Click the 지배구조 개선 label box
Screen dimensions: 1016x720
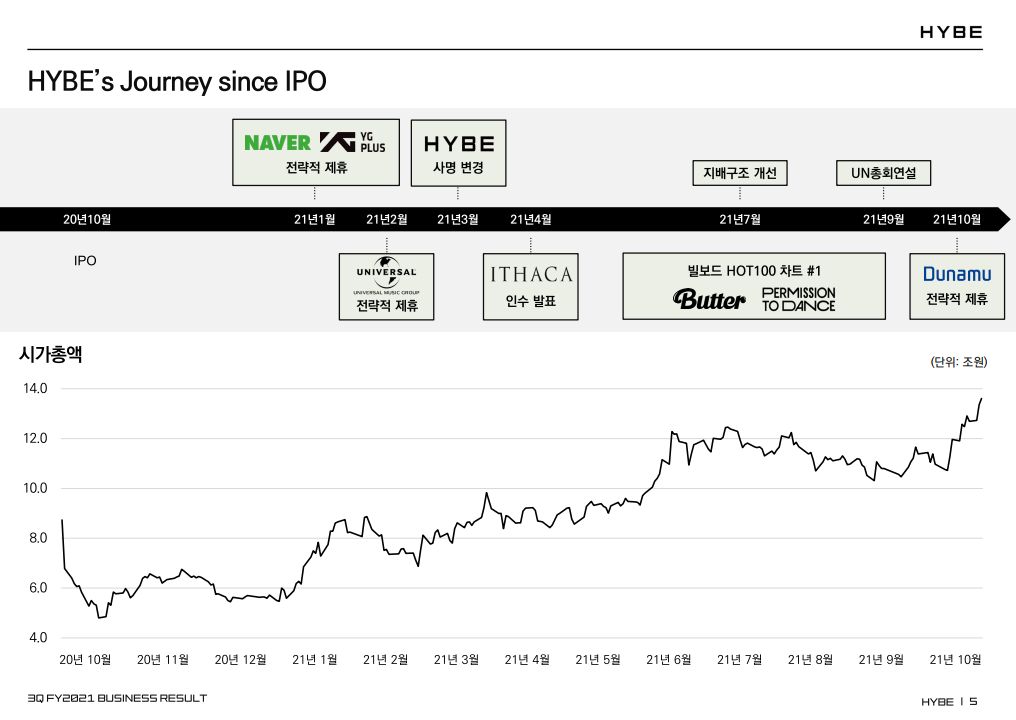pyautogui.click(x=740, y=173)
